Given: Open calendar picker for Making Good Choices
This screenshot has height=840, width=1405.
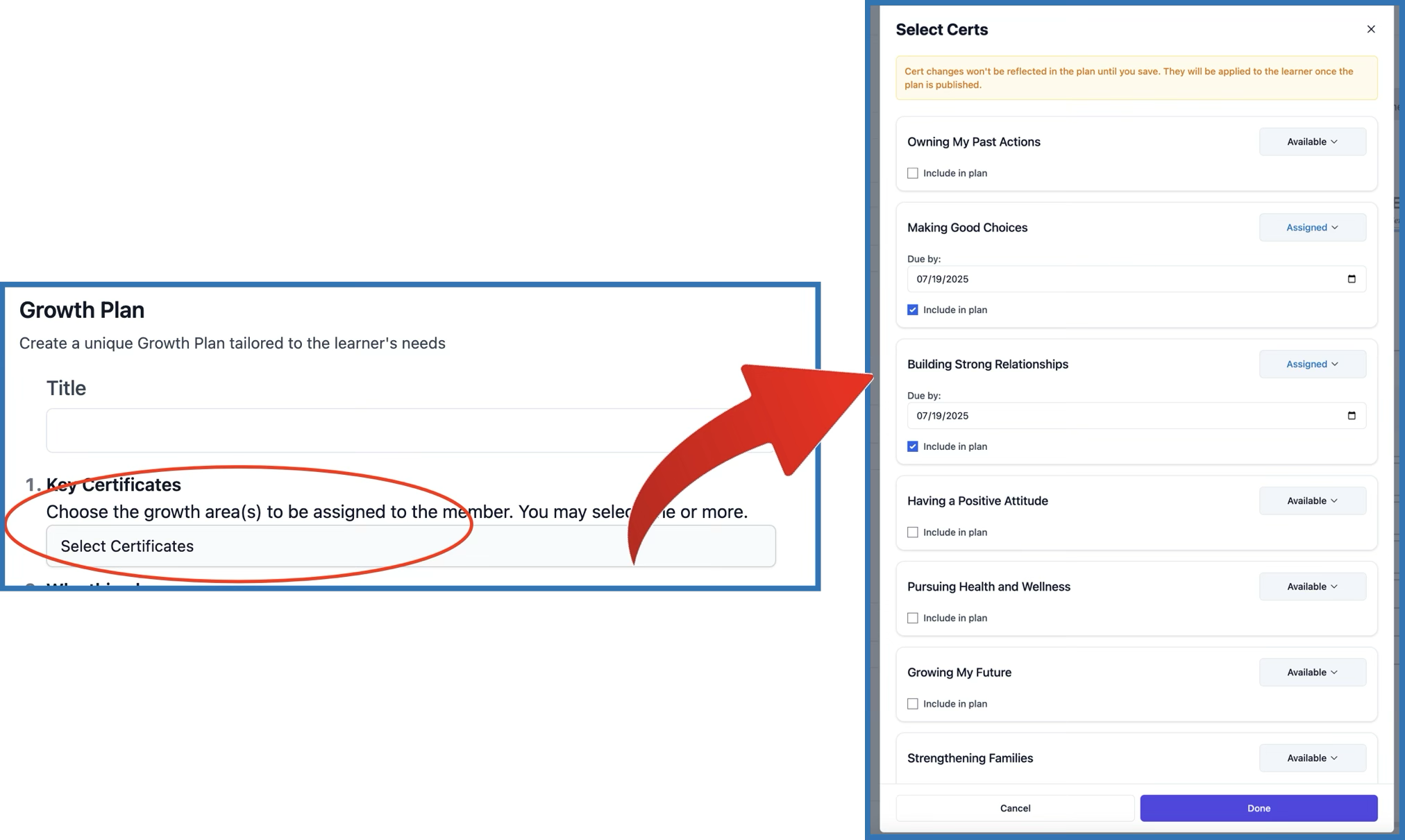Looking at the screenshot, I should click(x=1351, y=279).
